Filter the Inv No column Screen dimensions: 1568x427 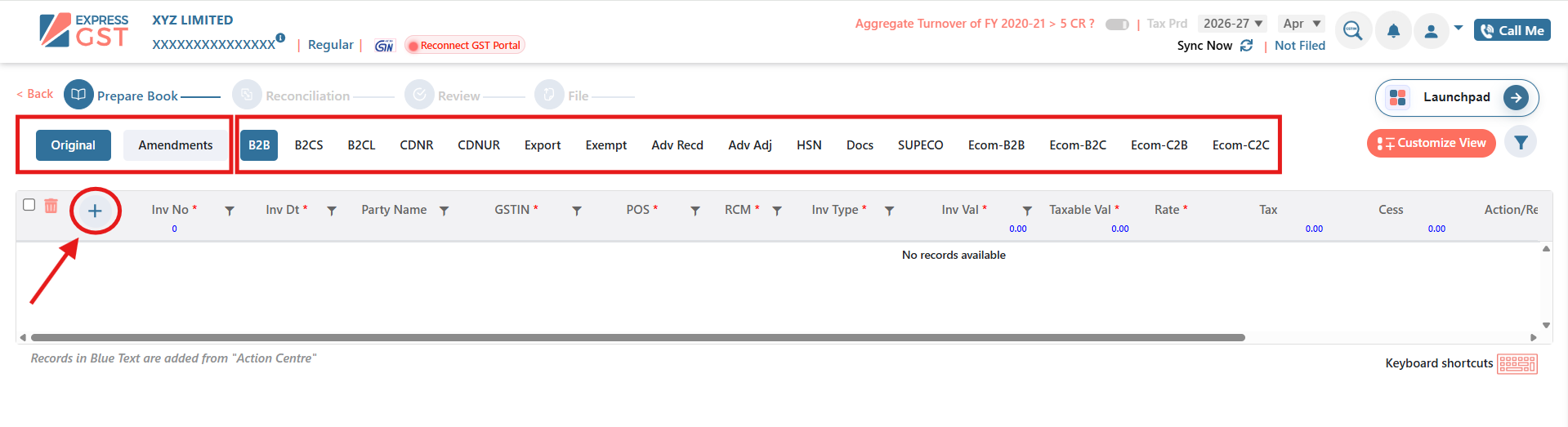(x=230, y=211)
